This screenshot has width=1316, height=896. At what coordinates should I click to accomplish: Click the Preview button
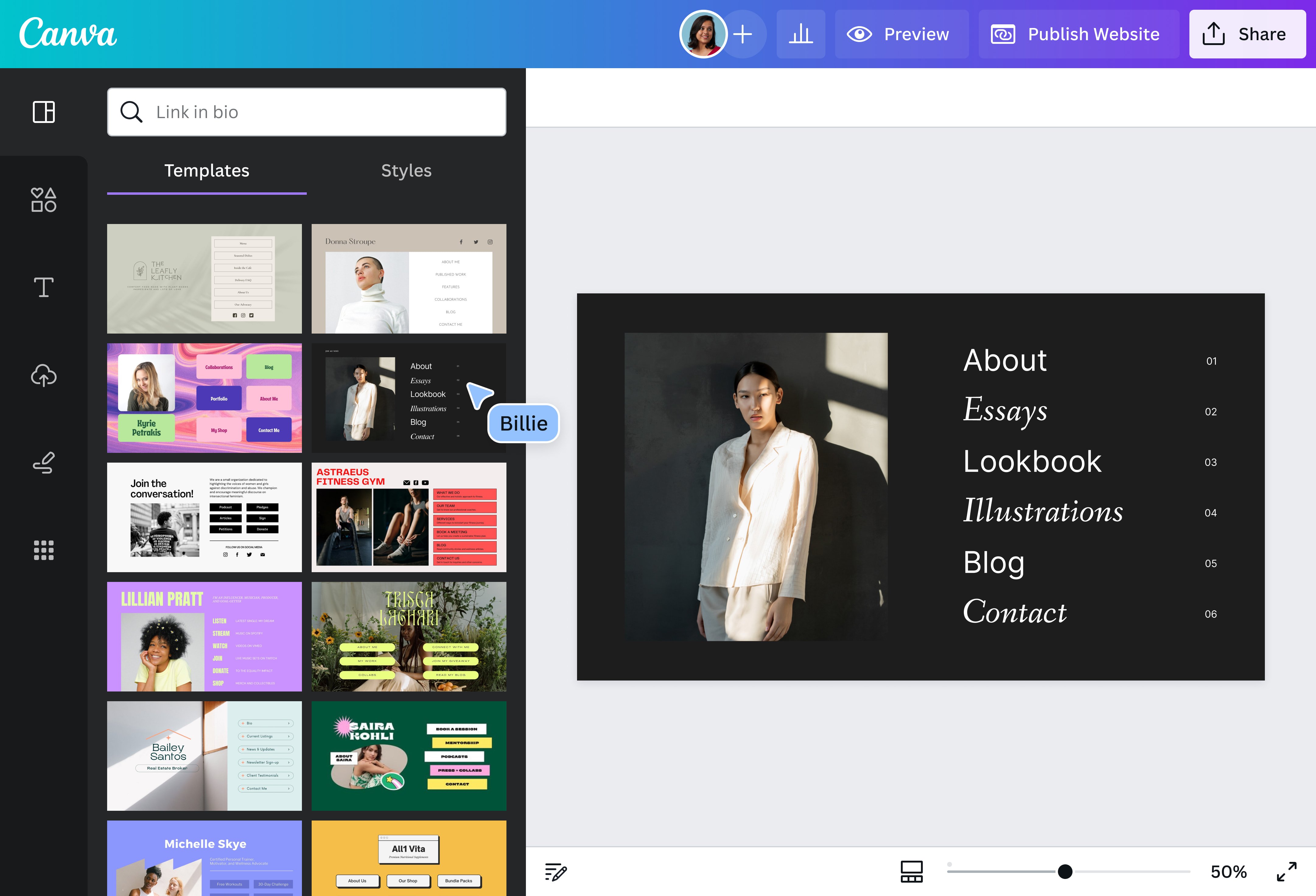pyautogui.click(x=901, y=34)
